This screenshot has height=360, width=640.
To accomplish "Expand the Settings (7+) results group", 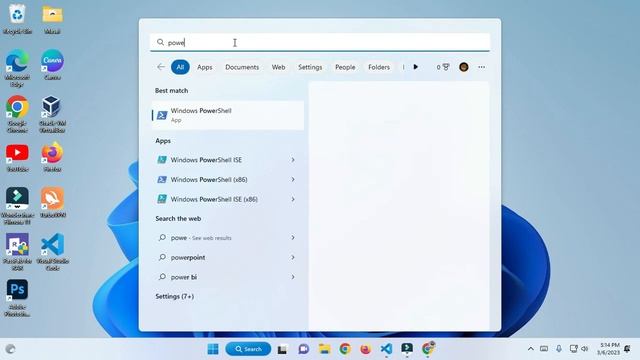I will pyautogui.click(x=174, y=296).
